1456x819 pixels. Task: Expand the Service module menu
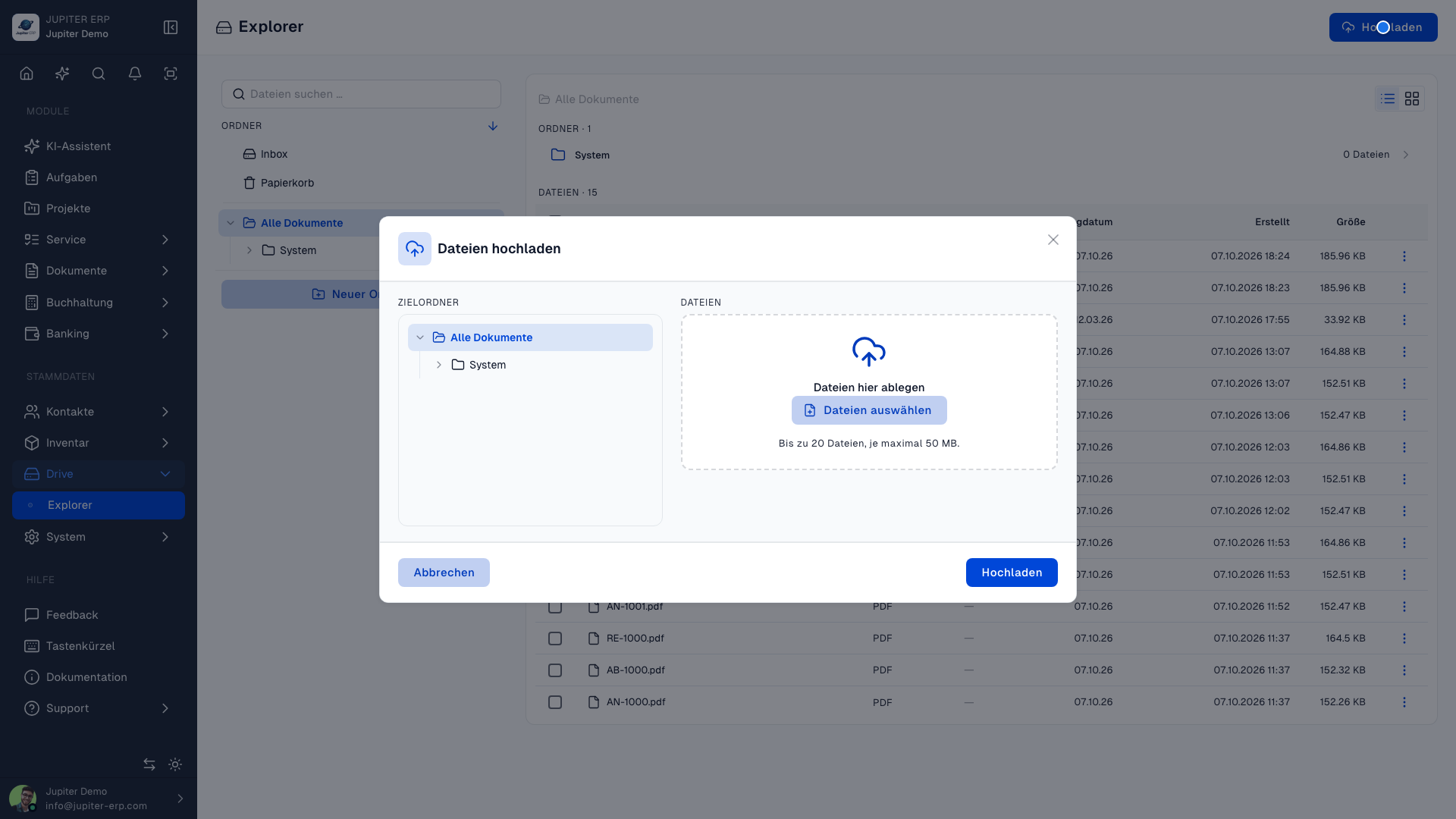99,240
